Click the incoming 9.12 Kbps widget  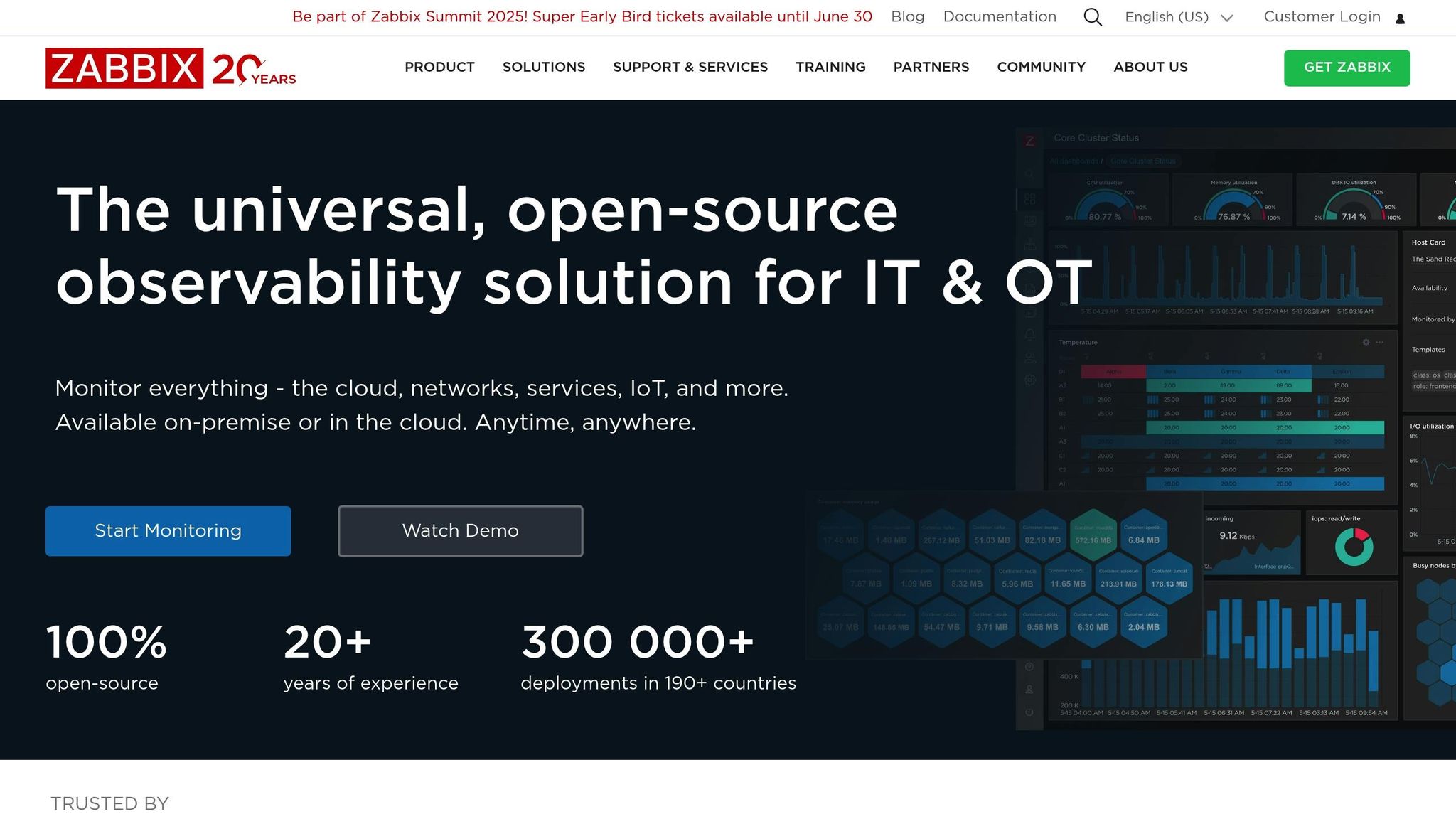(1251, 542)
